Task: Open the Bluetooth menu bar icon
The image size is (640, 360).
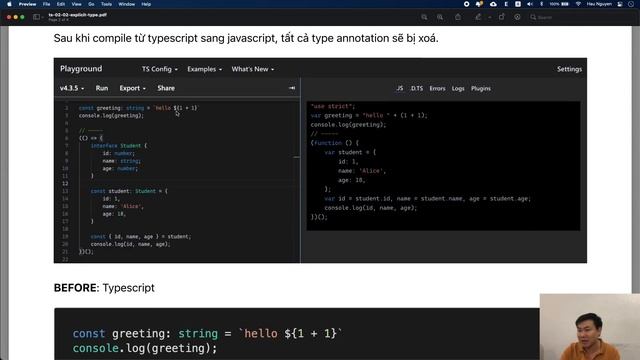Action: tap(542, 4)
